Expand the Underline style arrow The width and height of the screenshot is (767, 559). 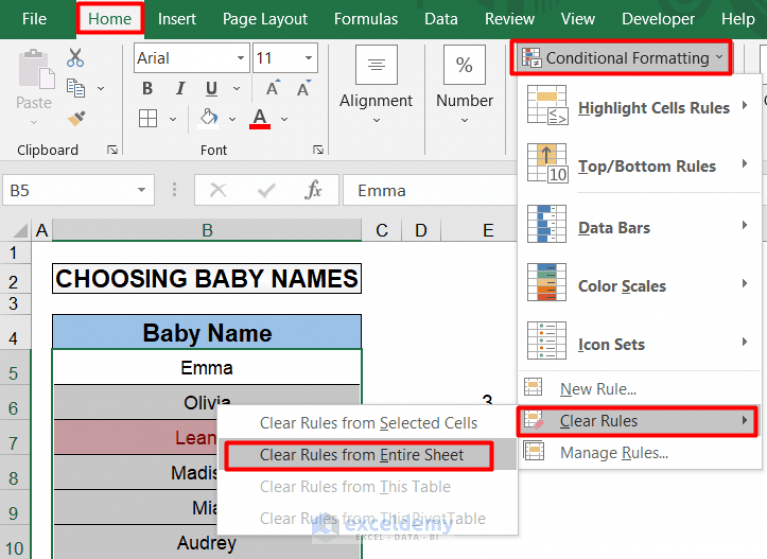pos(237,89)
